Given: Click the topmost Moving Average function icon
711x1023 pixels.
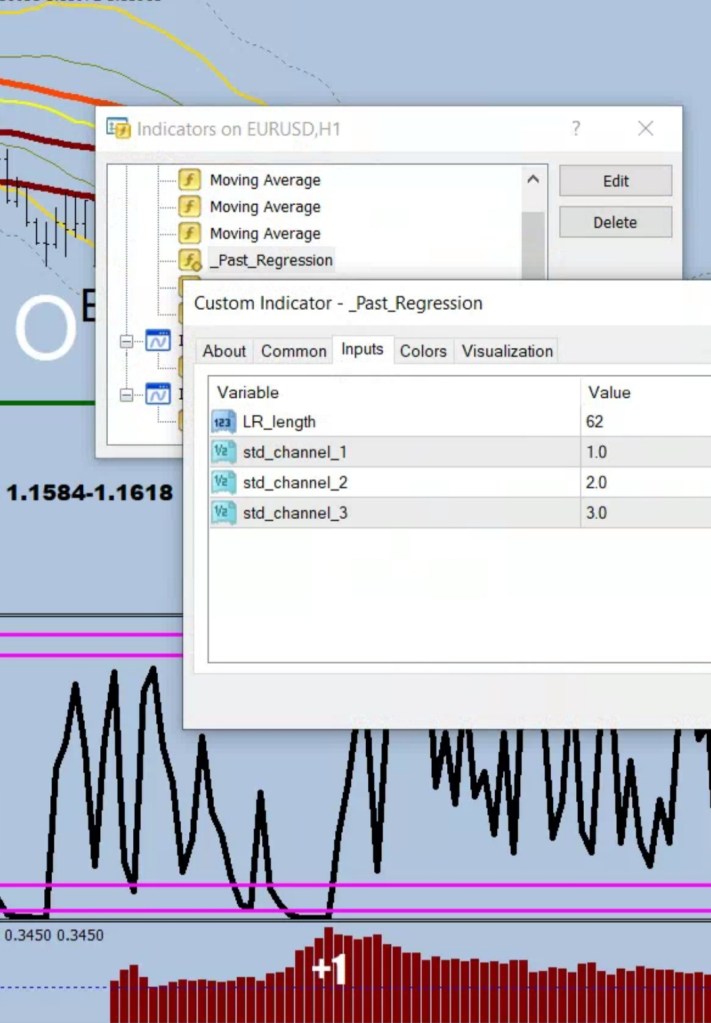Looking at the screenshot, I should pyautogui.click(x=190, y=180).
